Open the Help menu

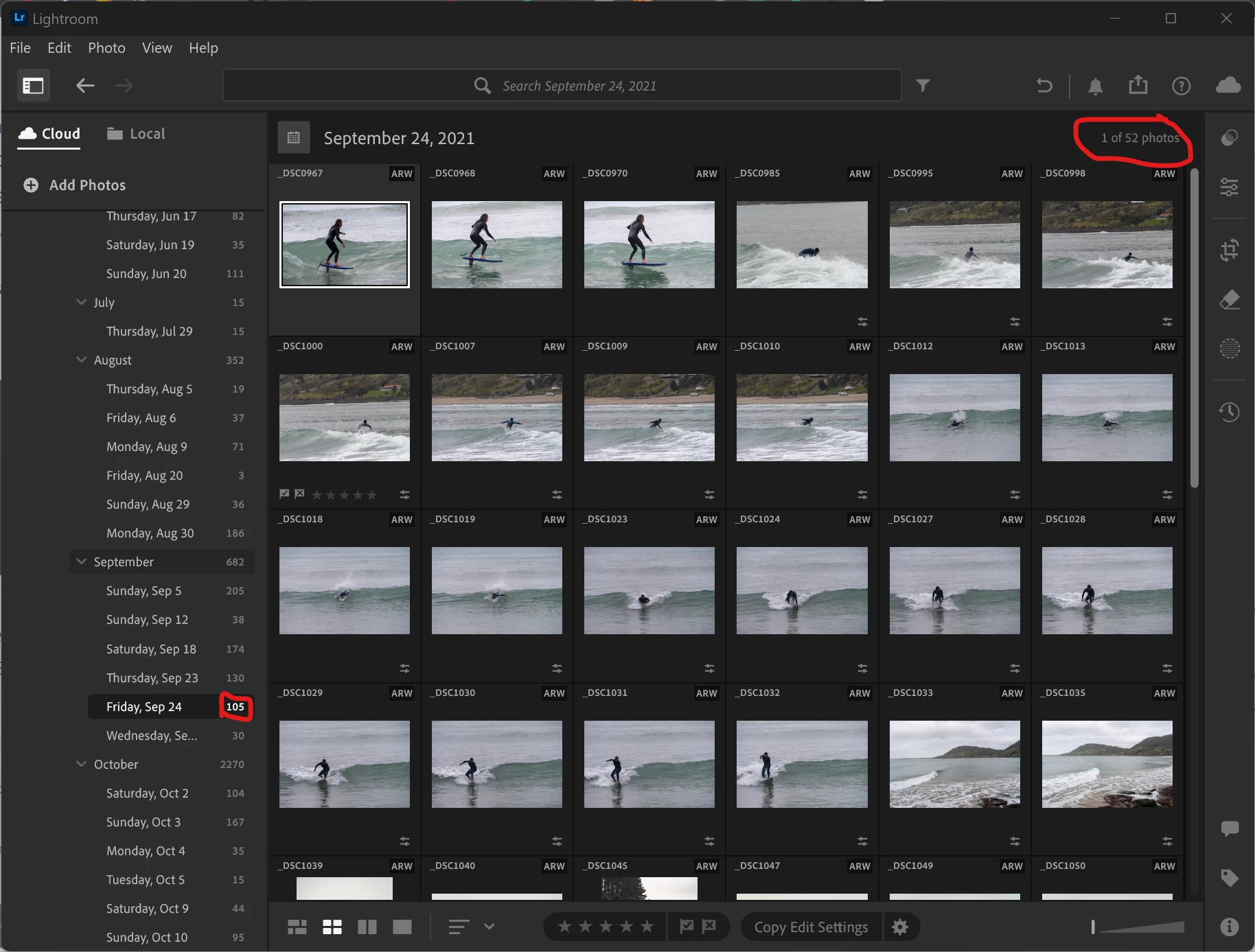(x=203, y=48)
